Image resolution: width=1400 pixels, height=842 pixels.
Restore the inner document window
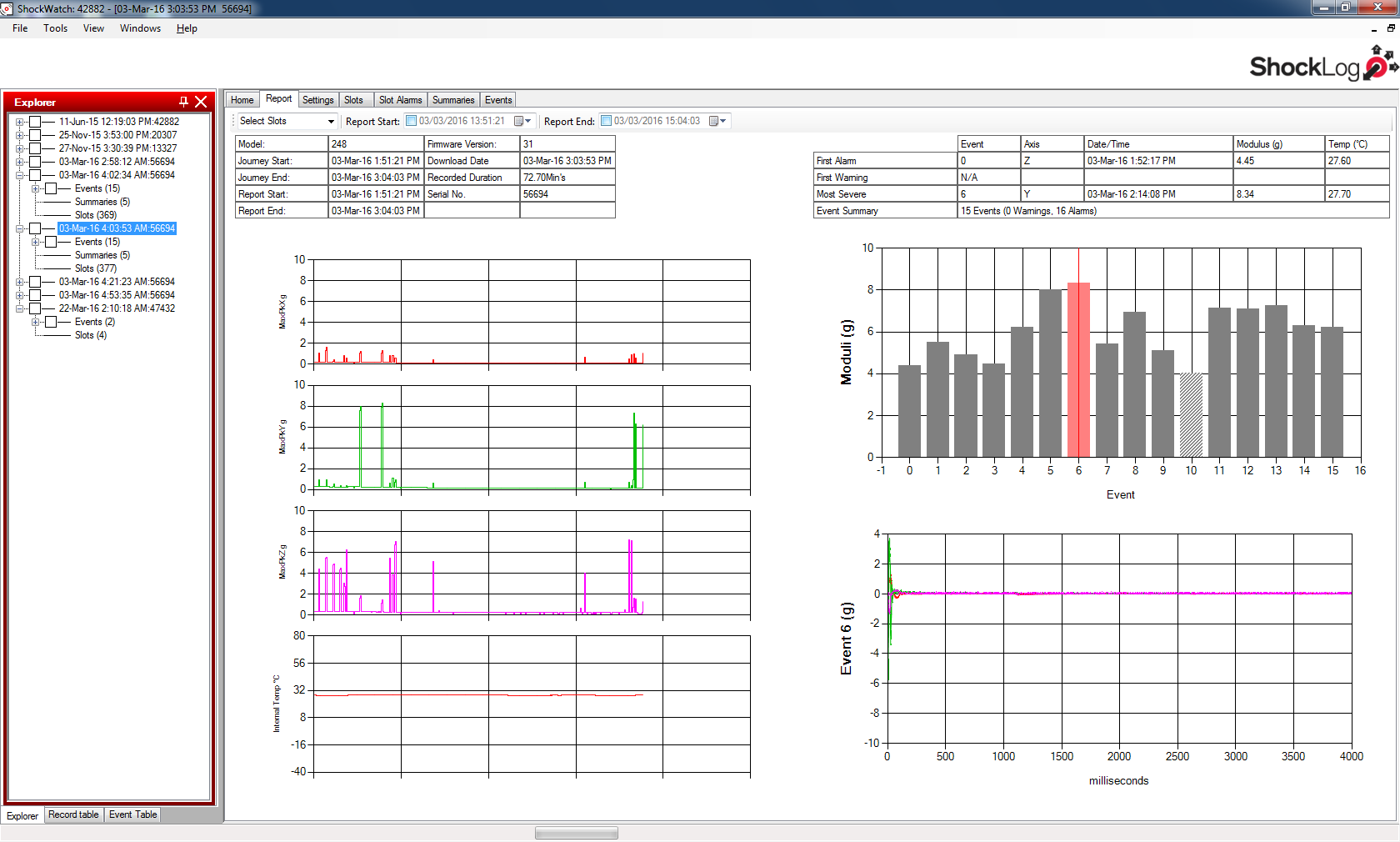tap(1391, 28)
